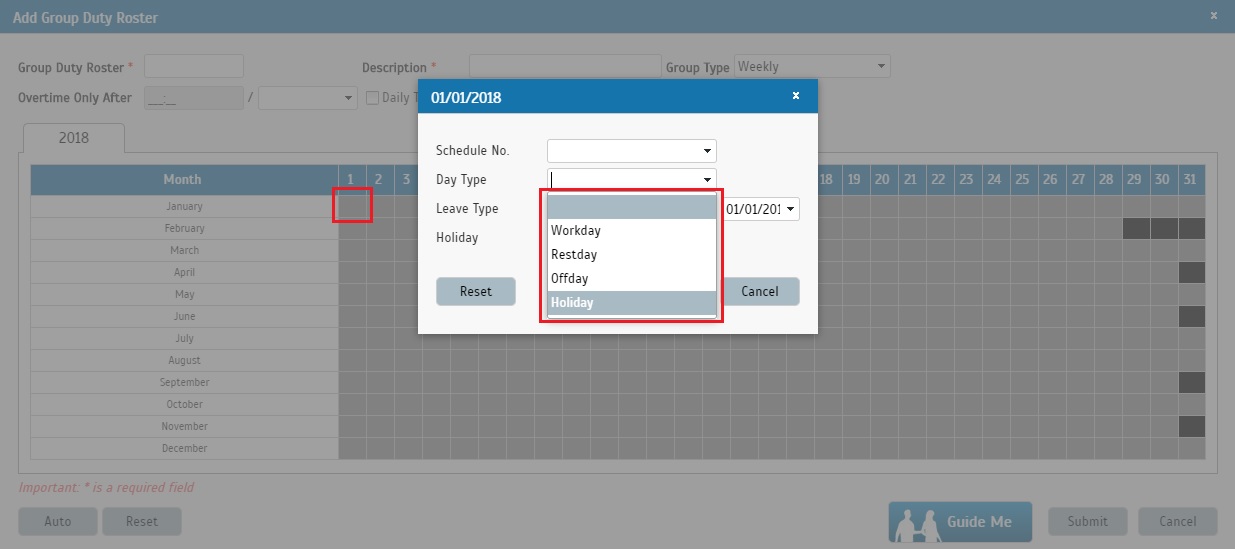The height and width of the screenshot is (549, 1235).
Task: Open the dropdown beside Overtime Only After
Action: tap(349, 98)
